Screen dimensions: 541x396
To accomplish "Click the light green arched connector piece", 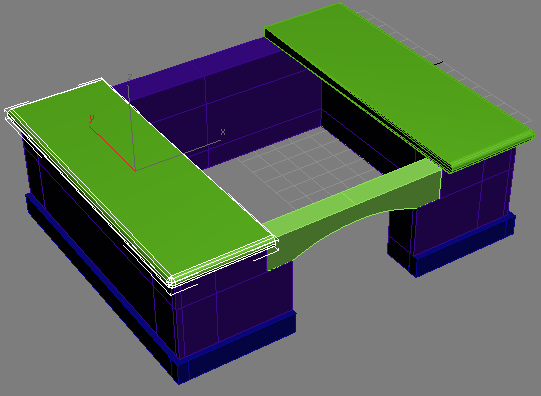I will [352, 210].
